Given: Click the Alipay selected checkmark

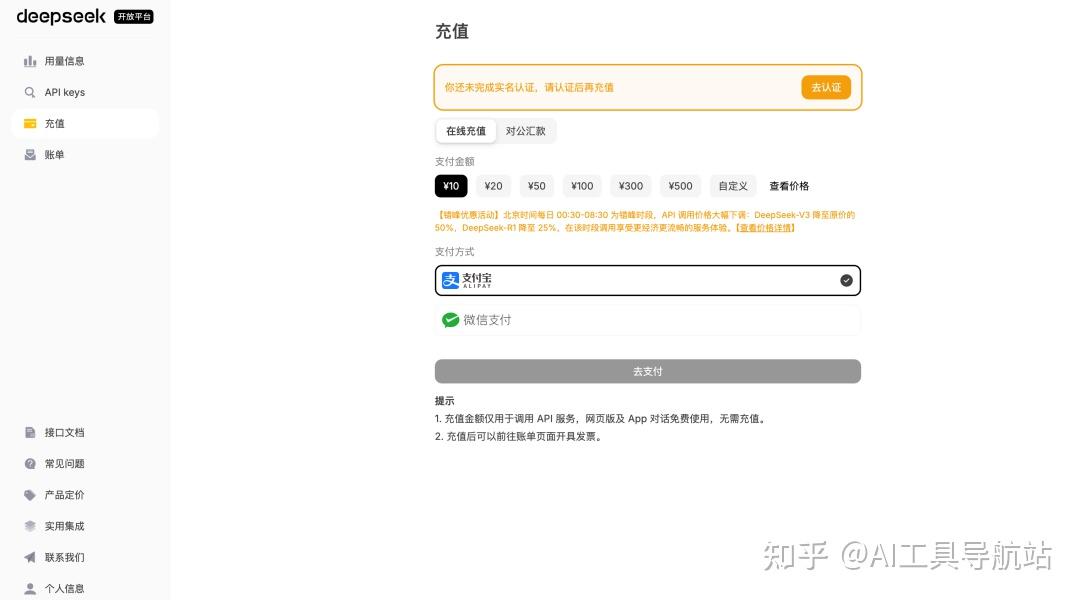Looking at the screenshot, I should tap(847, 280).
